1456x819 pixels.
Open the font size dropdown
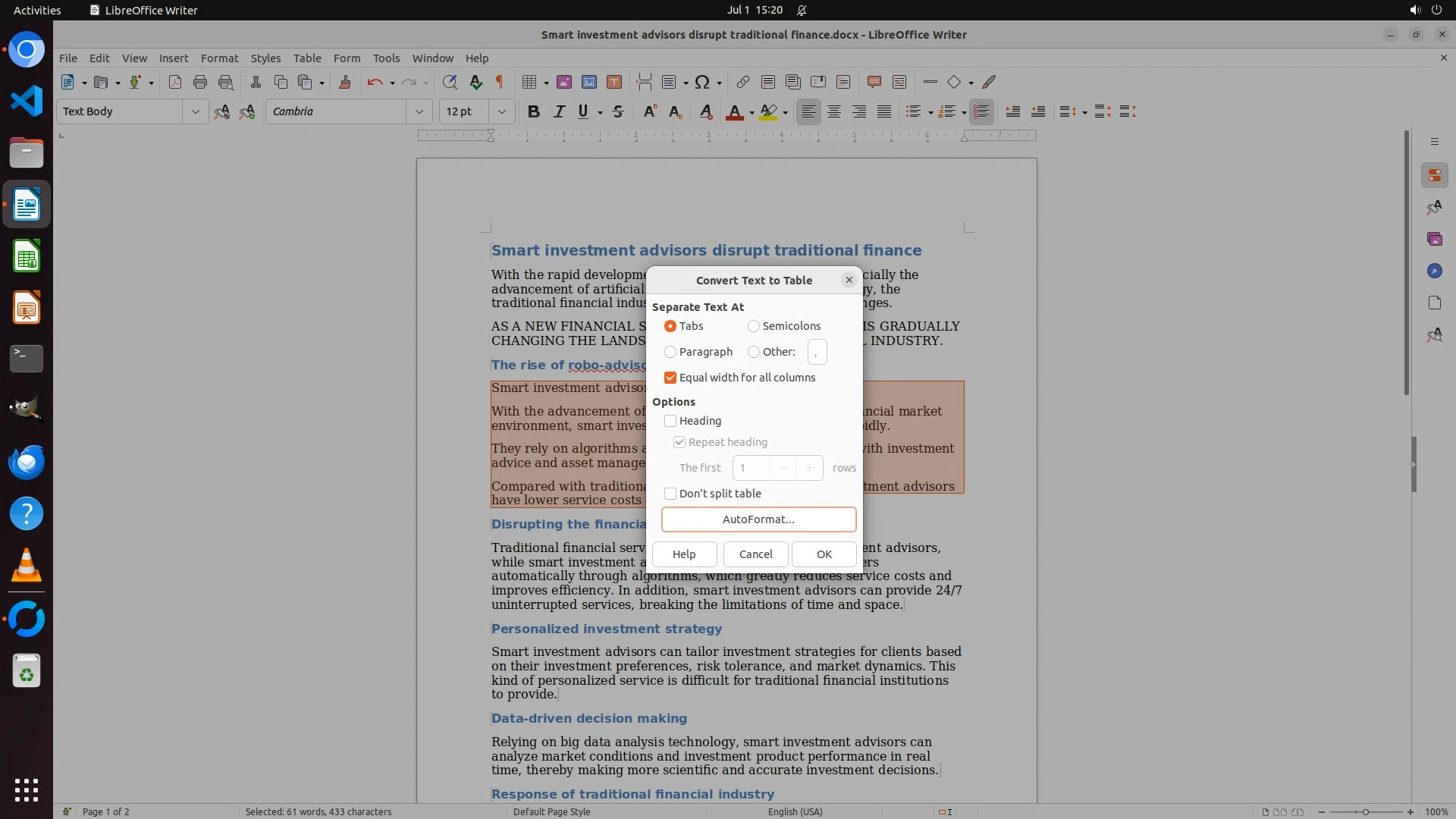click(501, 111)
